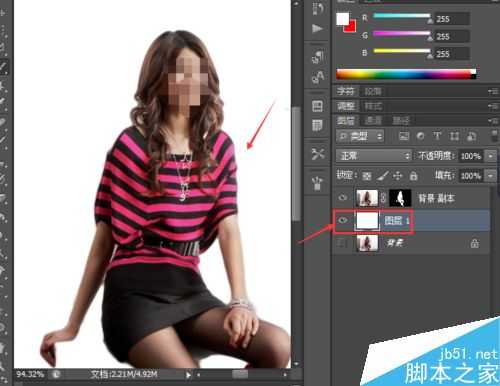Switch to the 字符 tab
This screenshot has width=500, height=386.
tap(345, 91)
